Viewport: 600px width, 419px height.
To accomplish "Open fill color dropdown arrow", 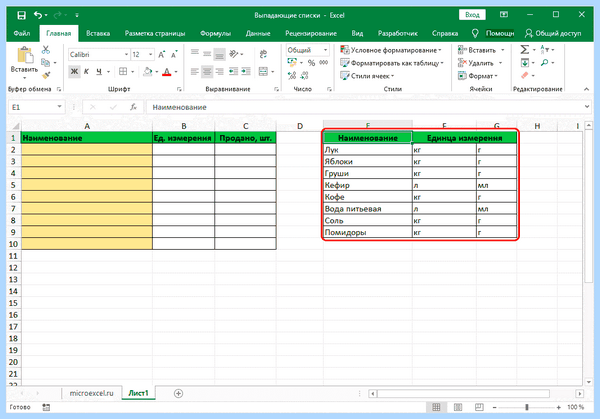I will pyautogui.click(x=157, y=72).
